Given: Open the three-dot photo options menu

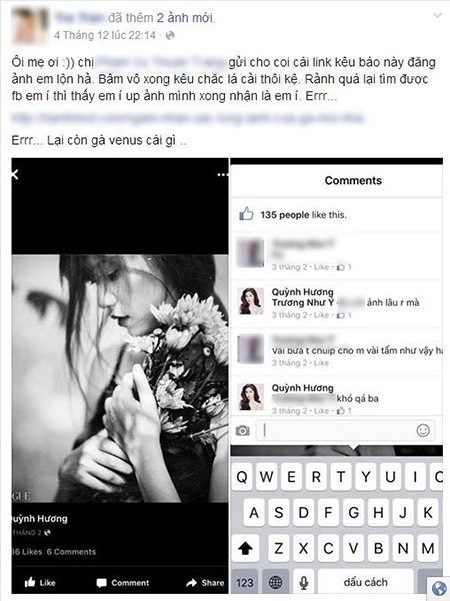Looking at the screenshot, I should (x=222, y=175).
